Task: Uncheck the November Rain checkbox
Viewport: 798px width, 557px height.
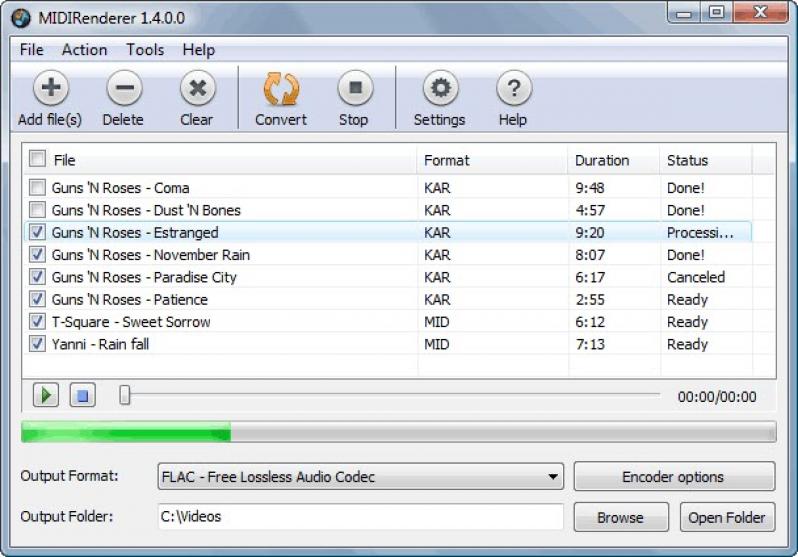Action: (37, 255)
